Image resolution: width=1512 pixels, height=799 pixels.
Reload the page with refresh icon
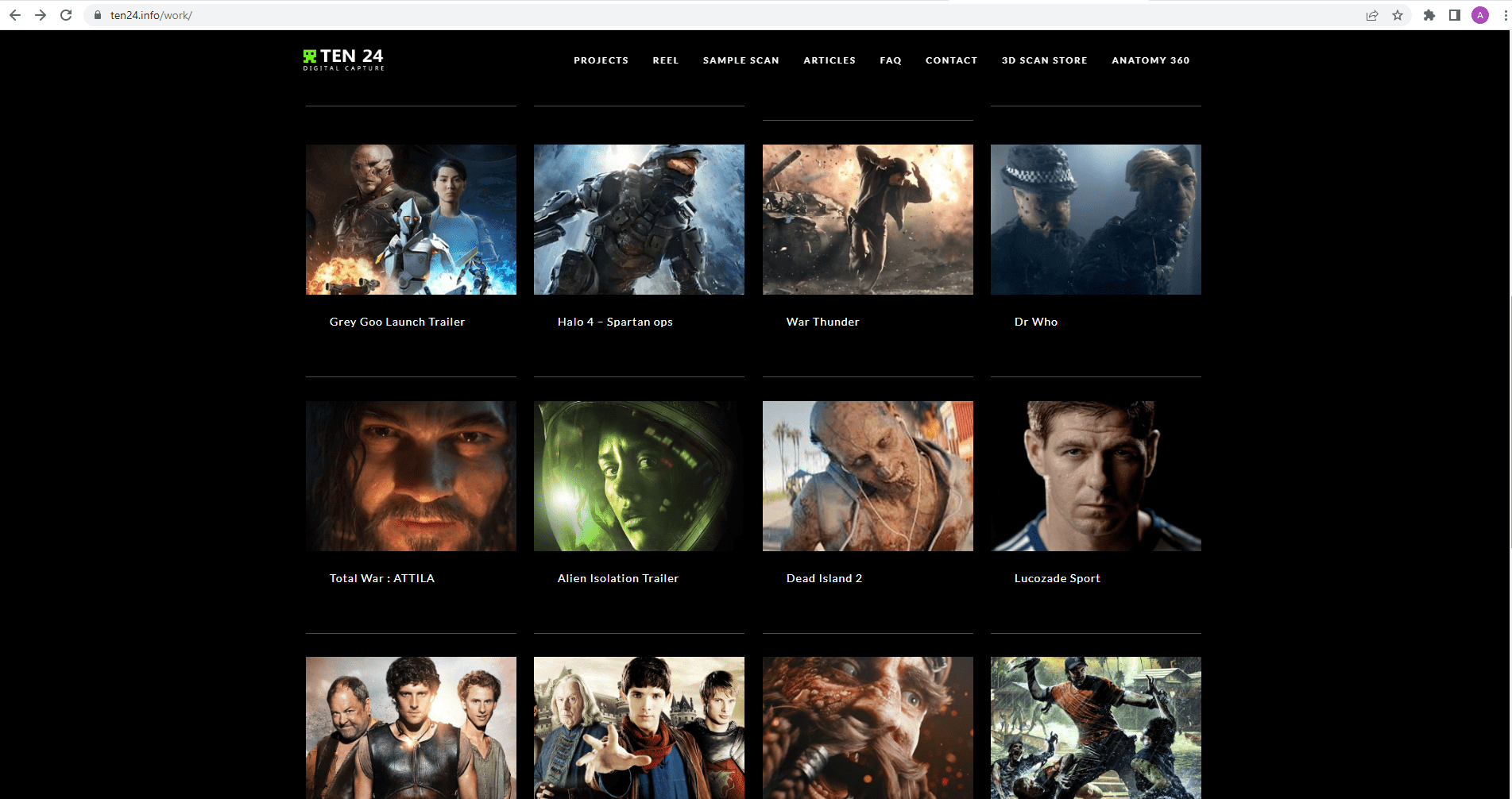pyautogui.click(x=66, y=15)
